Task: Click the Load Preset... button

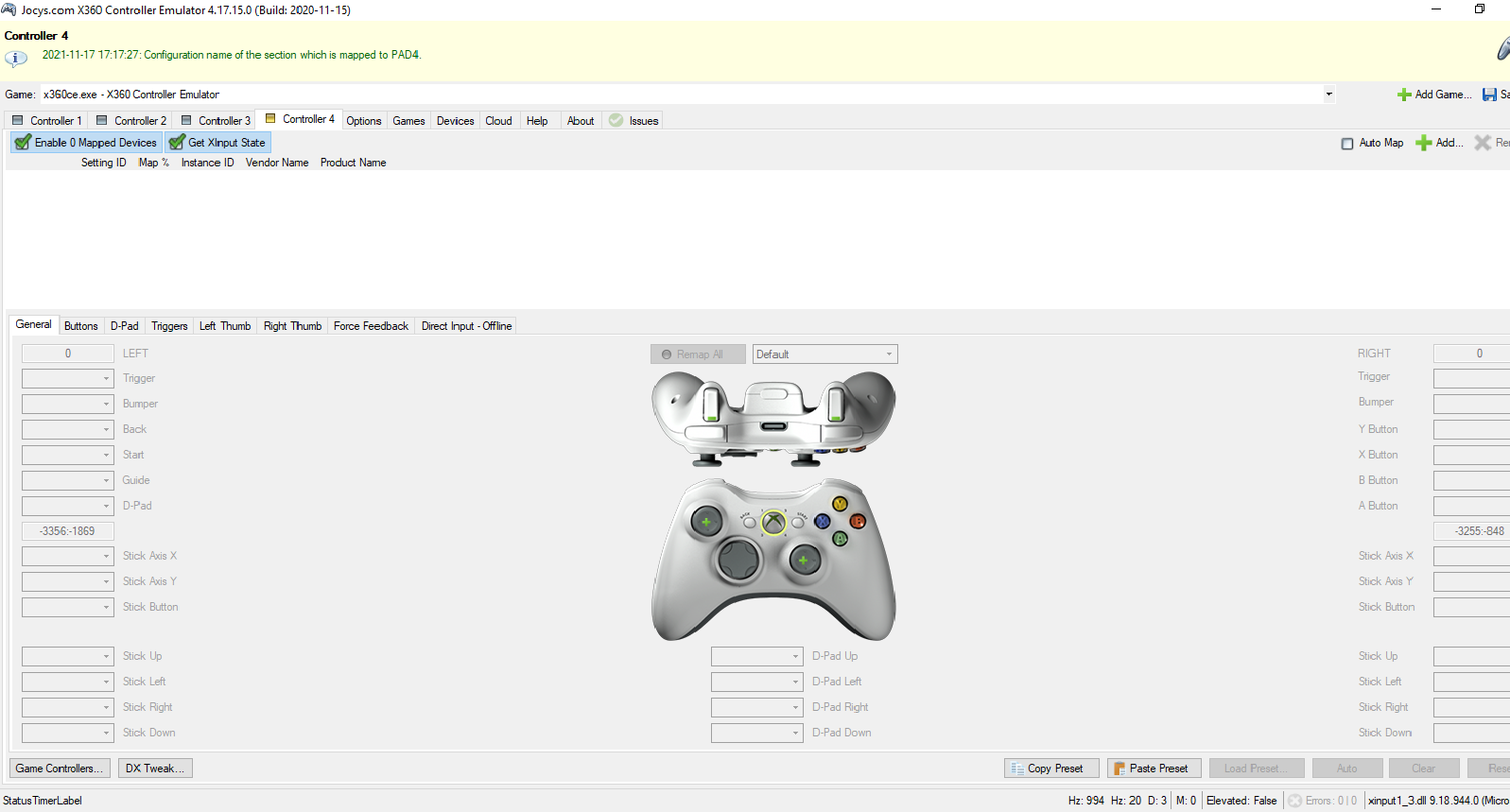Action: [1256, 769]
